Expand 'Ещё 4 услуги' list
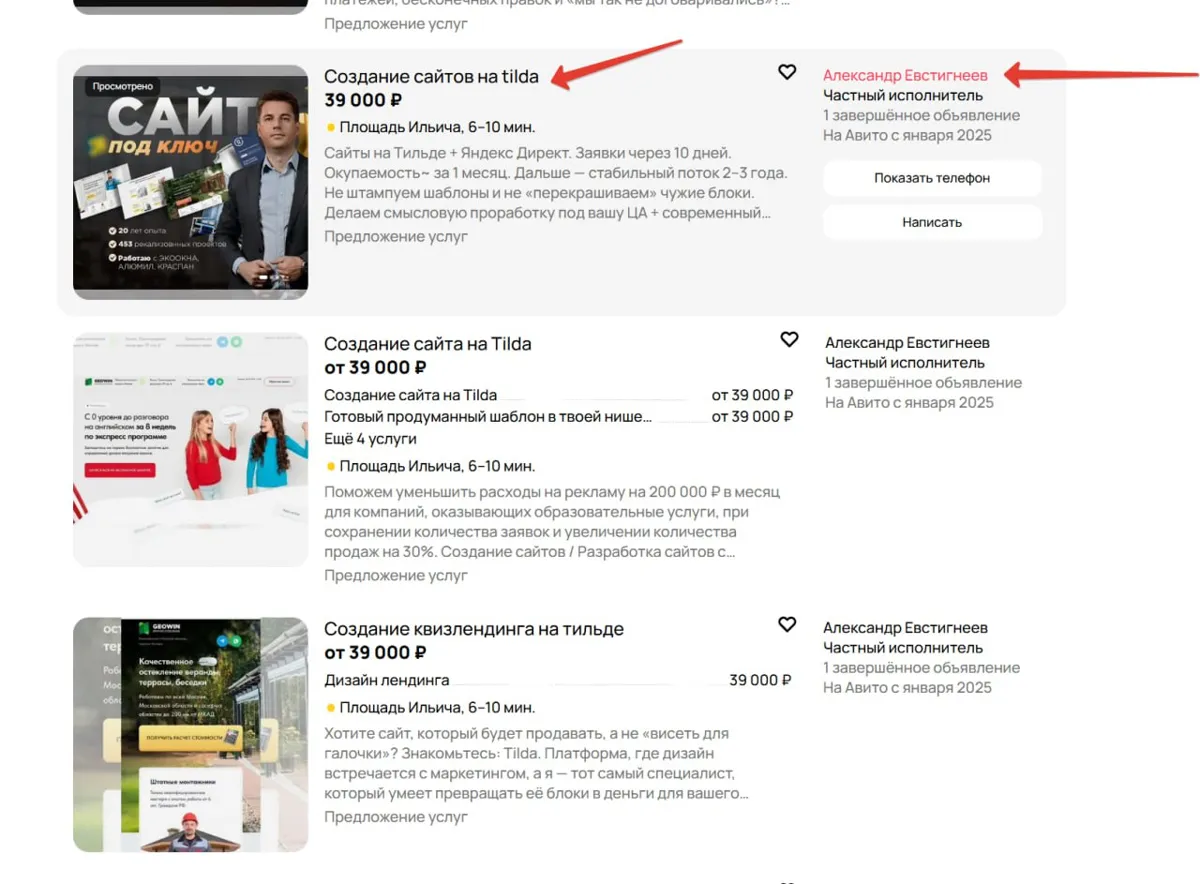Screen dimensions: 1200x884 pos(370,439)
